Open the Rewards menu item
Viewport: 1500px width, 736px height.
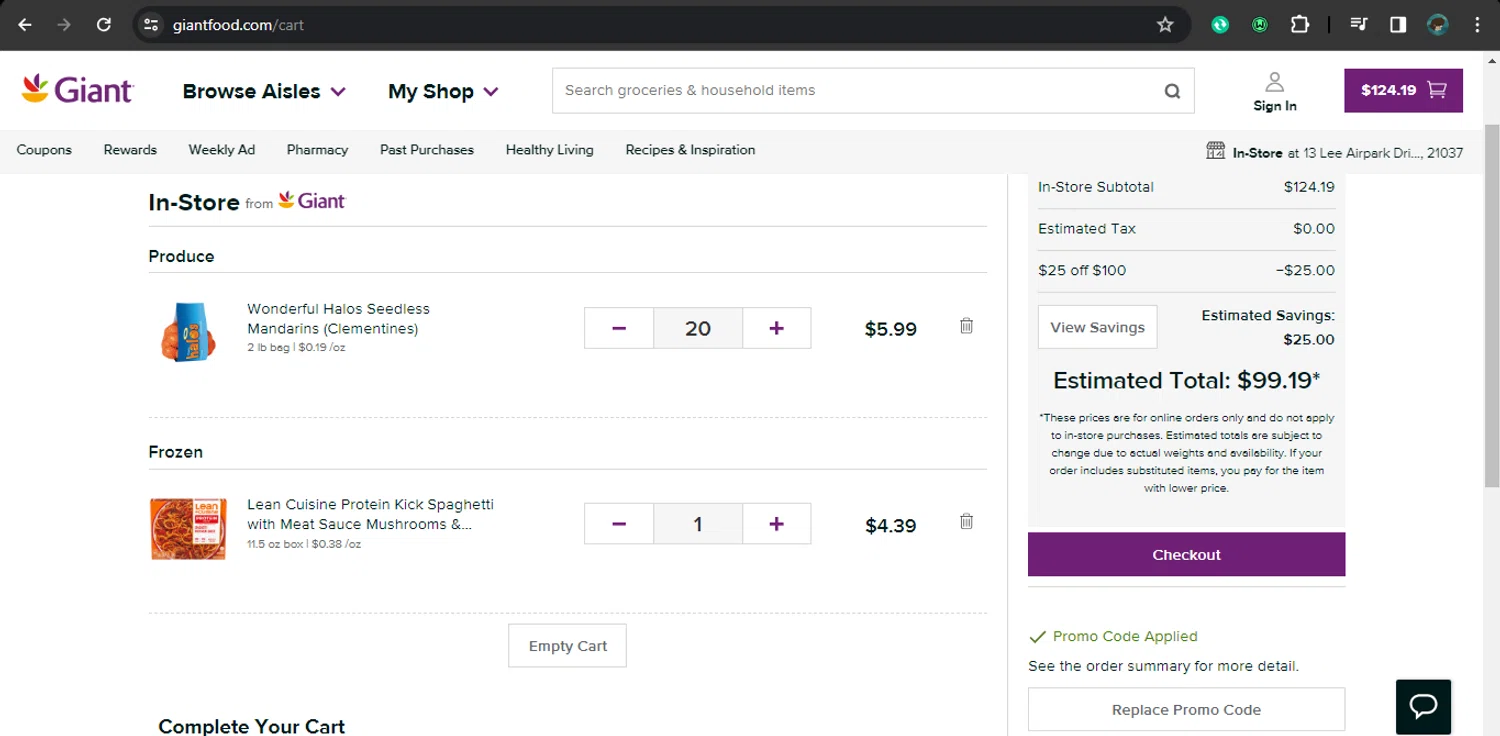[130, 150]
